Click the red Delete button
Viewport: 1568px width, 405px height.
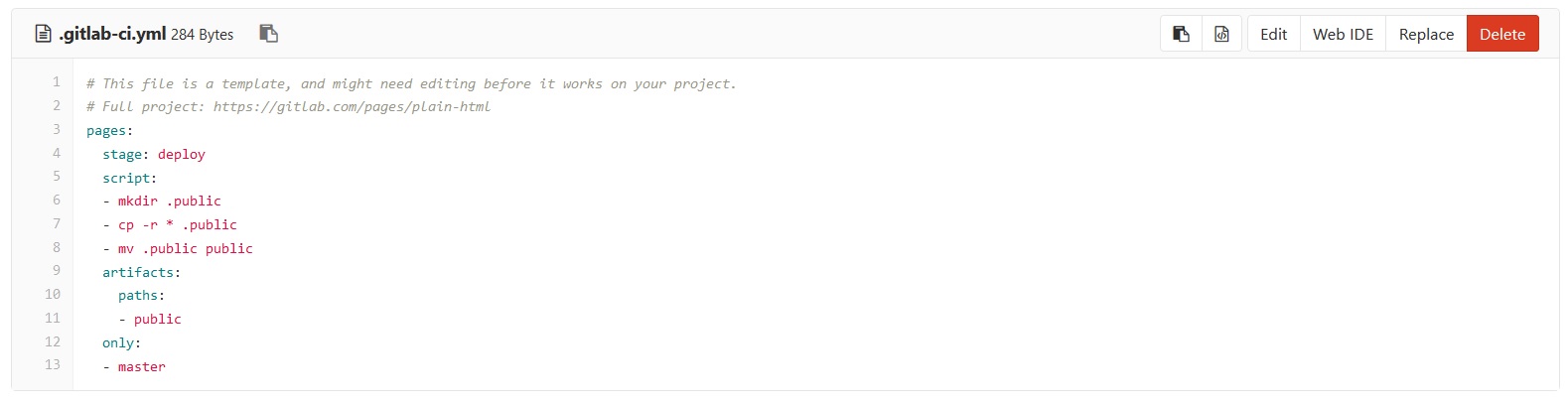coord(1502,34)
